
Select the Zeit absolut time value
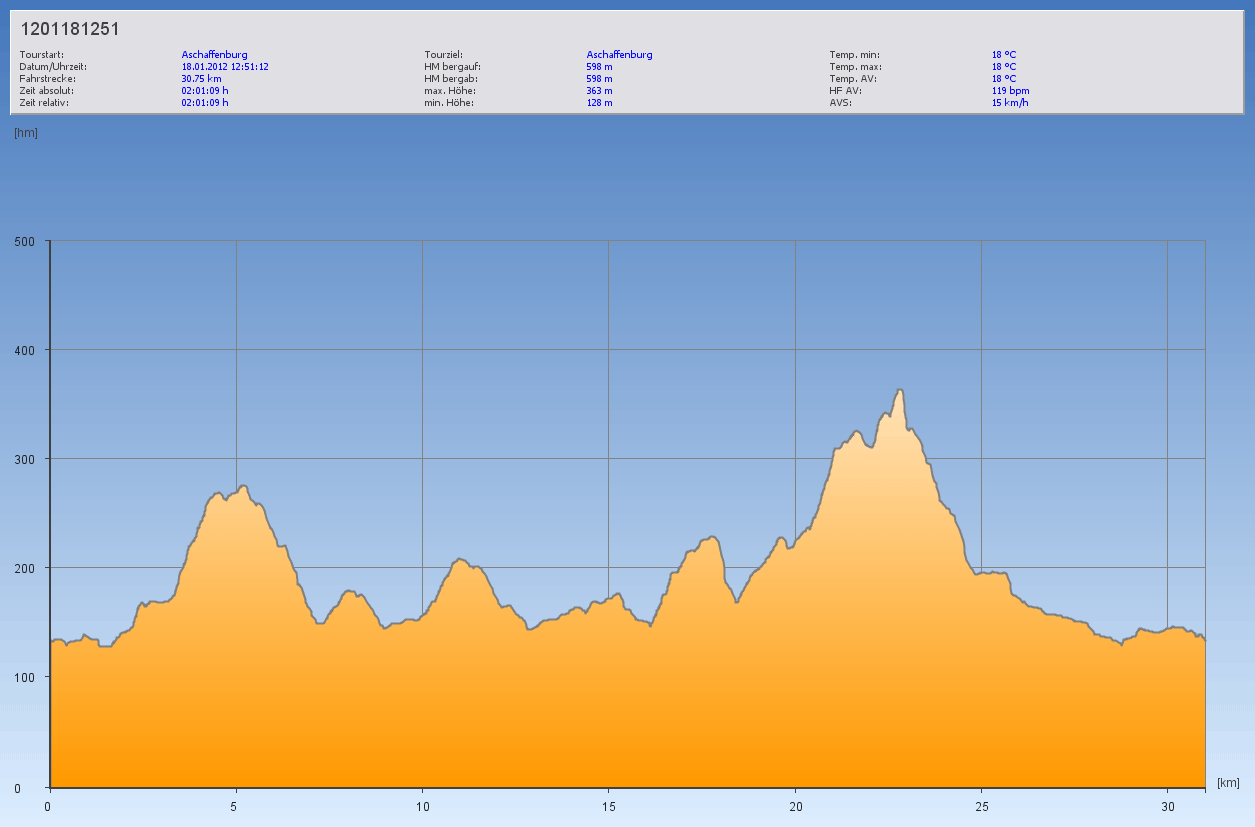(205, 91)
